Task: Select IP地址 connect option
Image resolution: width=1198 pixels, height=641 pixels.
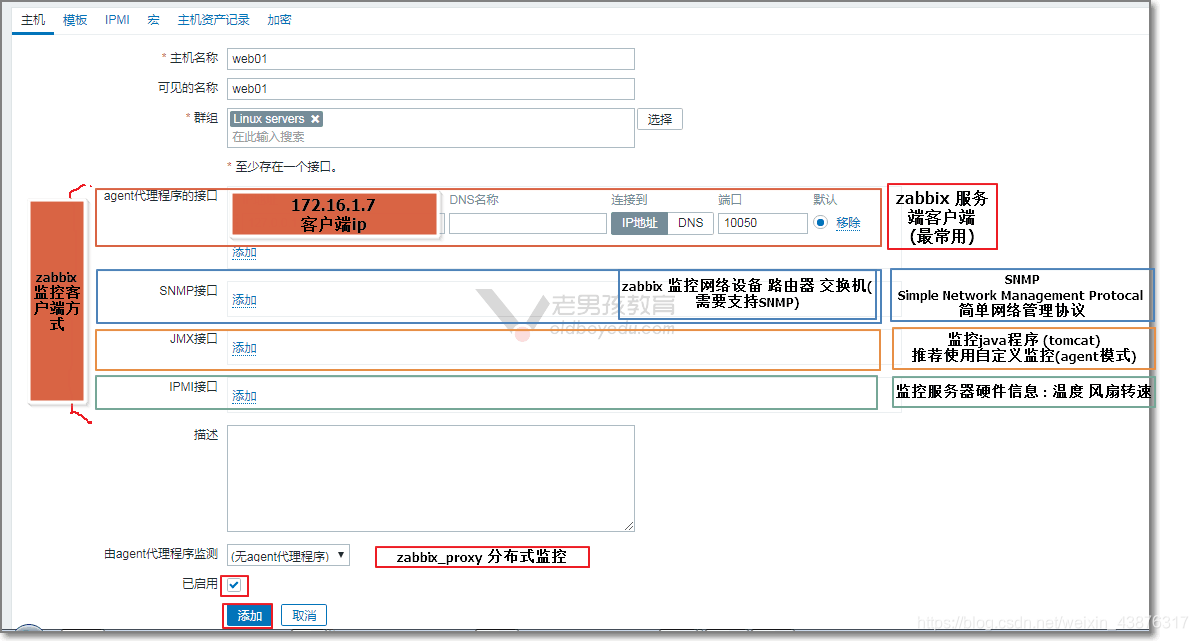Action: click(x=639, y=223)
